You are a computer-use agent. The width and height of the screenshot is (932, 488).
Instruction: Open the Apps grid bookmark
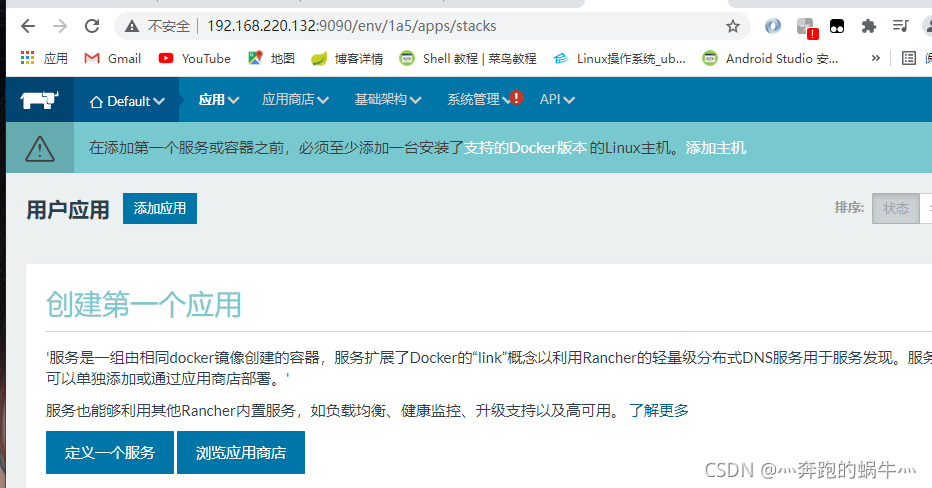click(x=45, y=58)
